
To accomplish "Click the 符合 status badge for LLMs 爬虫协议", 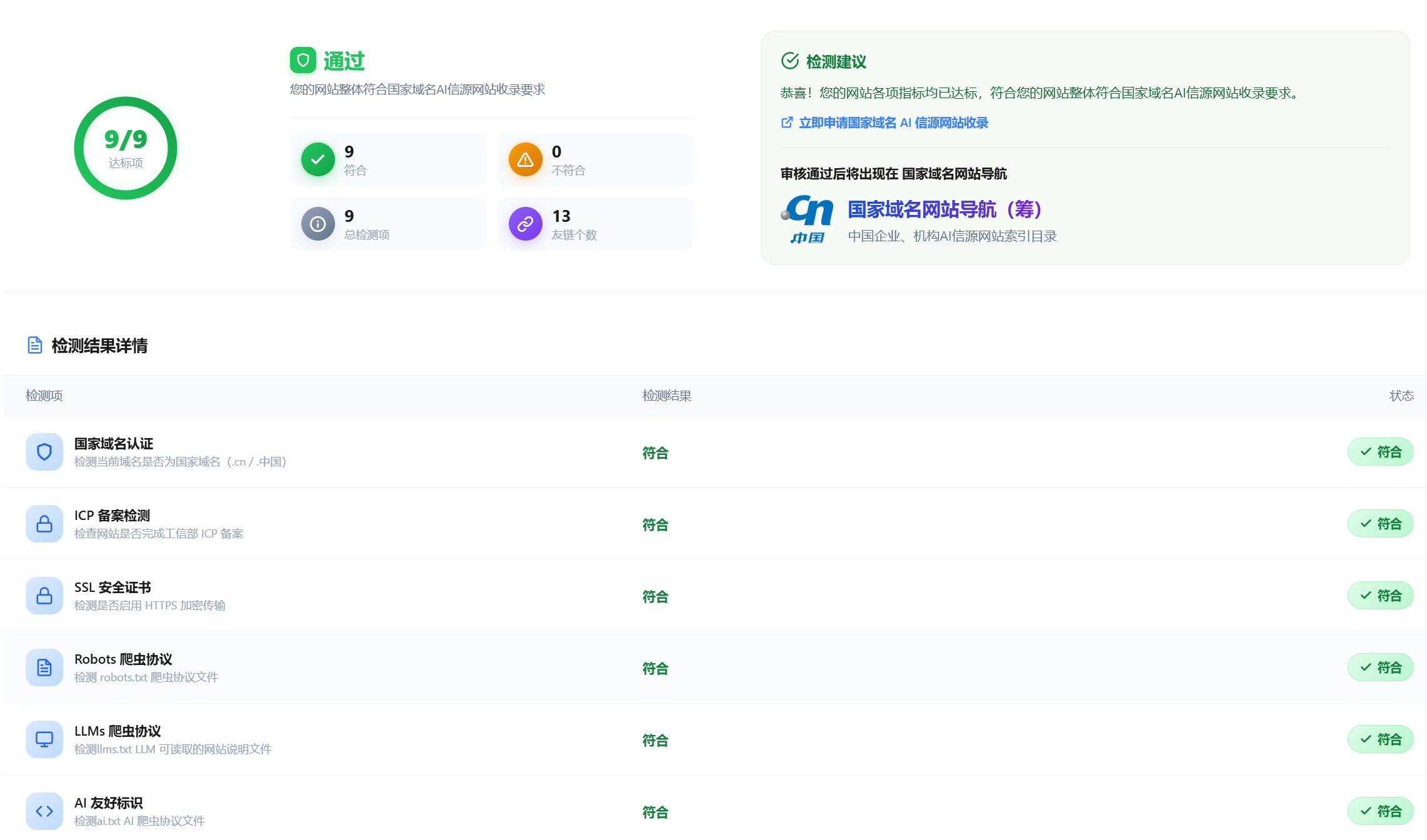I will pos(1380,739).
